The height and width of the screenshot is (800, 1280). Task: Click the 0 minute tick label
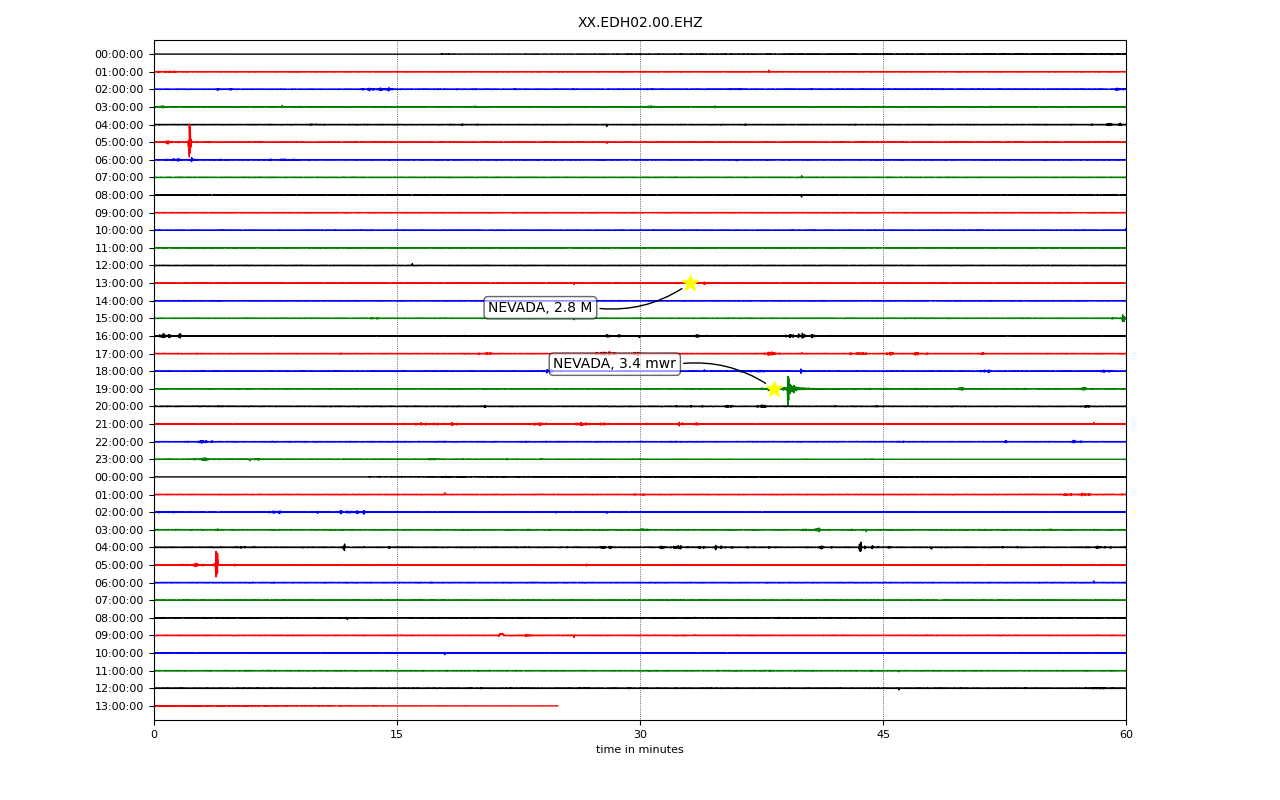pos(154,735)
